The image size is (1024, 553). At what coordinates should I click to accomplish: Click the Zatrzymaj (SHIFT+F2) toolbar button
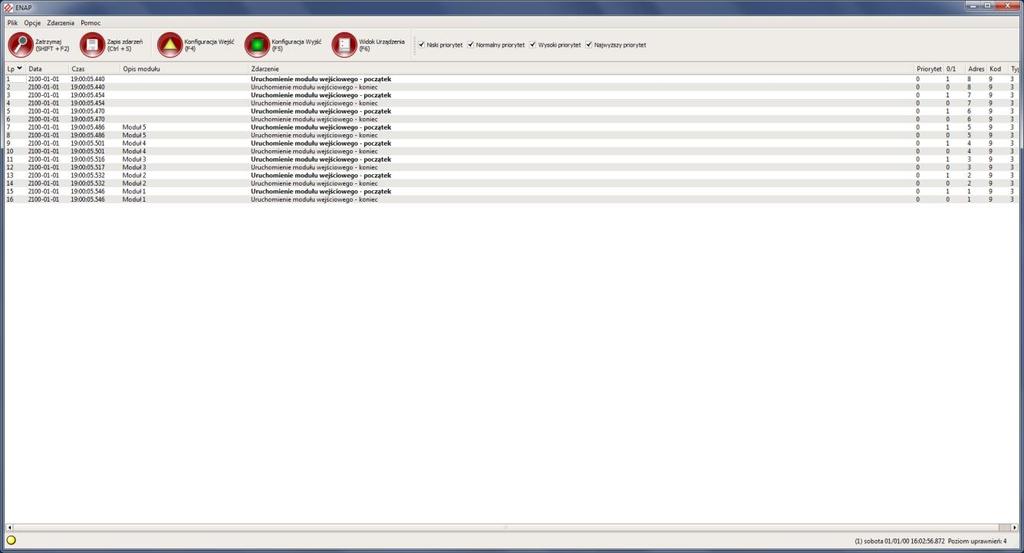click(x=38, y=45)
